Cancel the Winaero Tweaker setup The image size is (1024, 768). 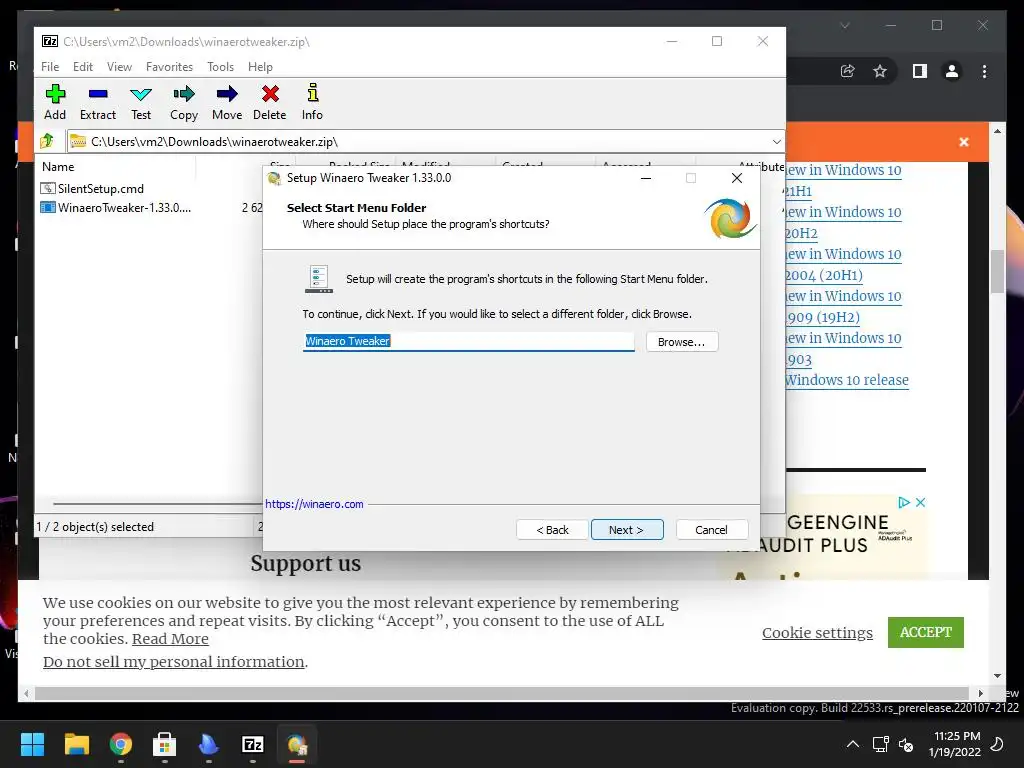(x=712, y=530)
